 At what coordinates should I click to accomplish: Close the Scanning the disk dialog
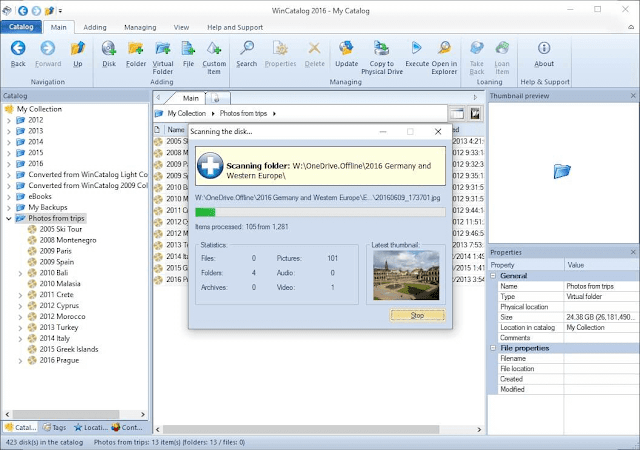[x=438, y=131]
